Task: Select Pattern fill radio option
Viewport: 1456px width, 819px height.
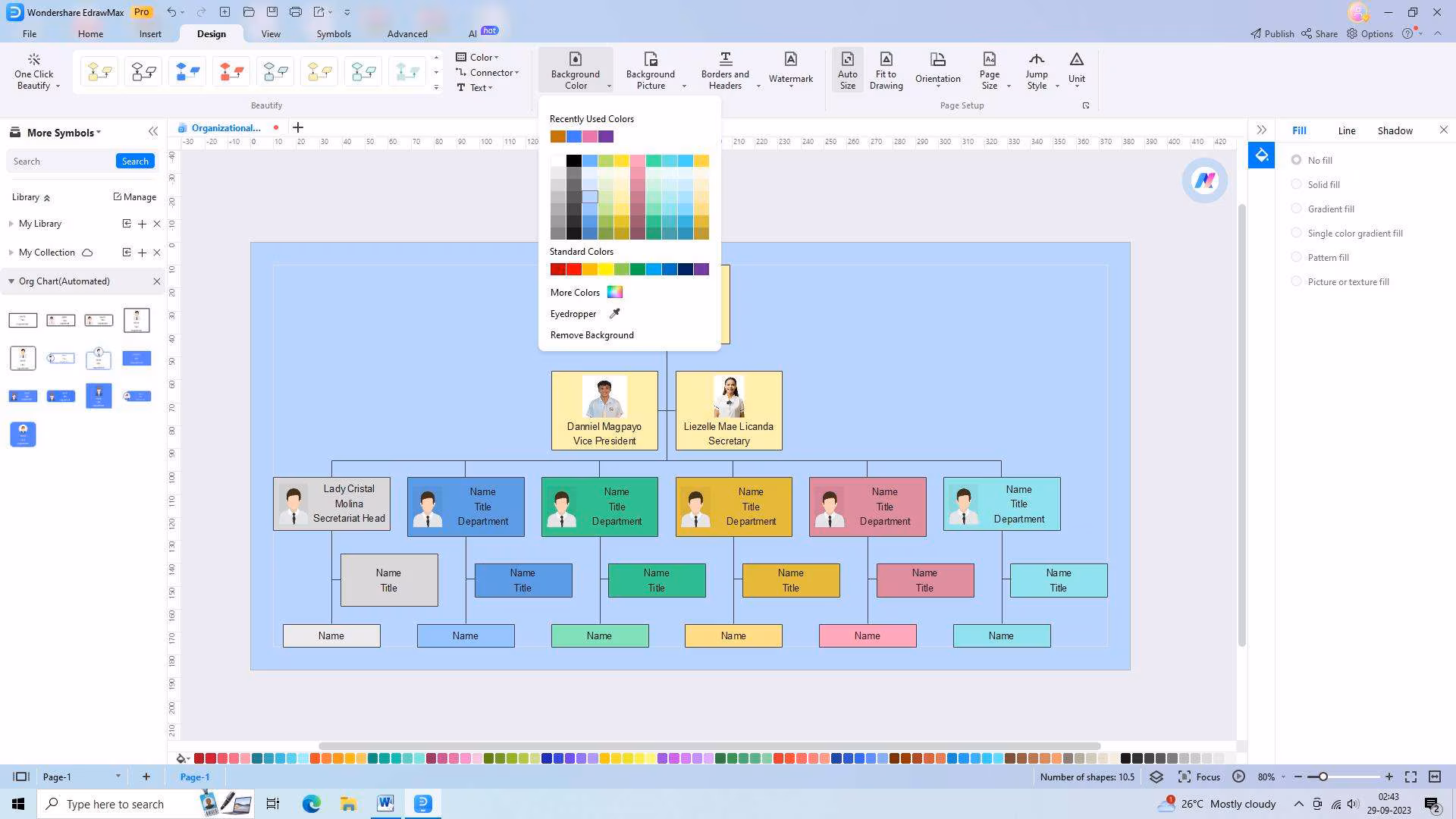Action: pos(1297,257)
